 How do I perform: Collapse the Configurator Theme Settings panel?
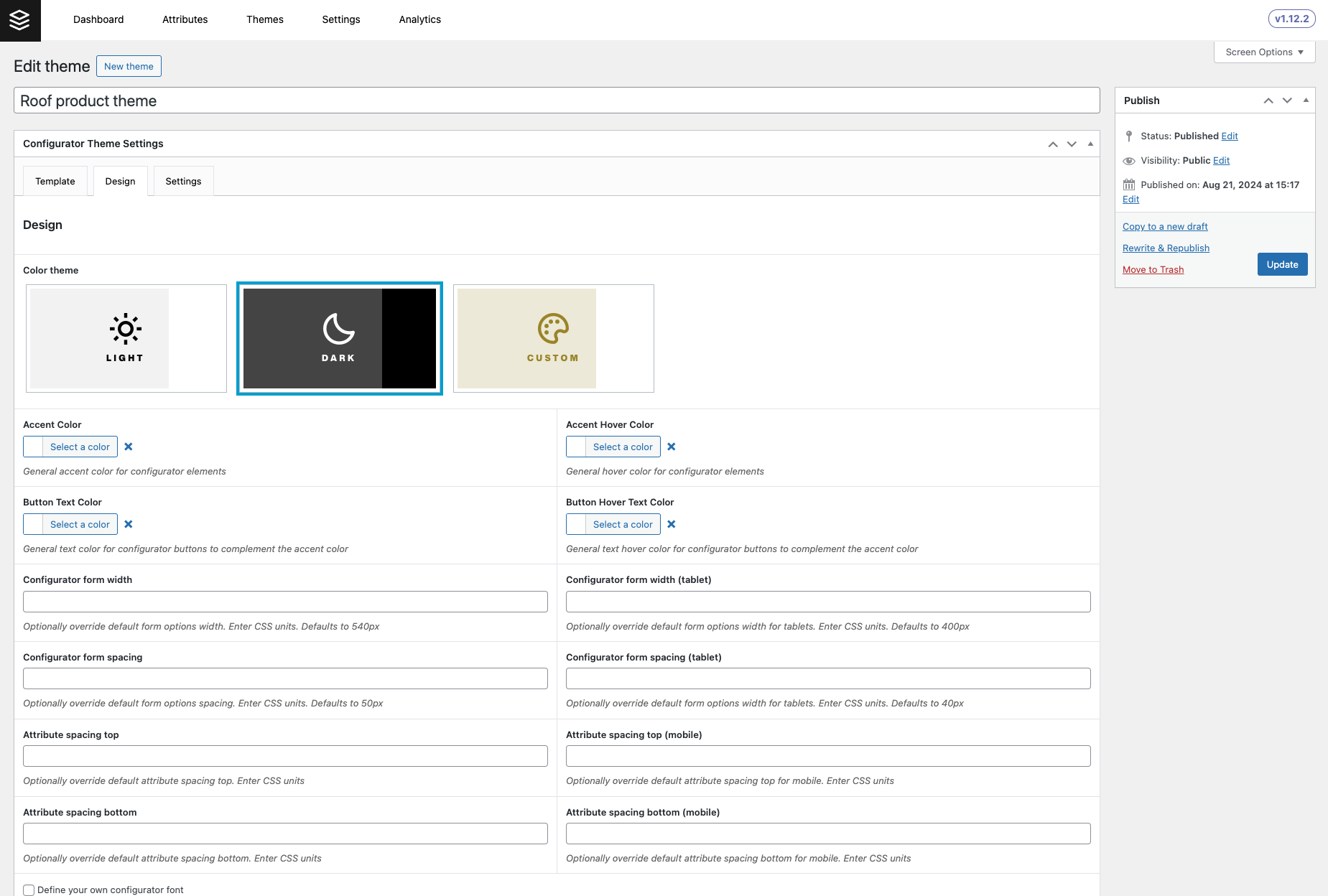pos(1090,144)
